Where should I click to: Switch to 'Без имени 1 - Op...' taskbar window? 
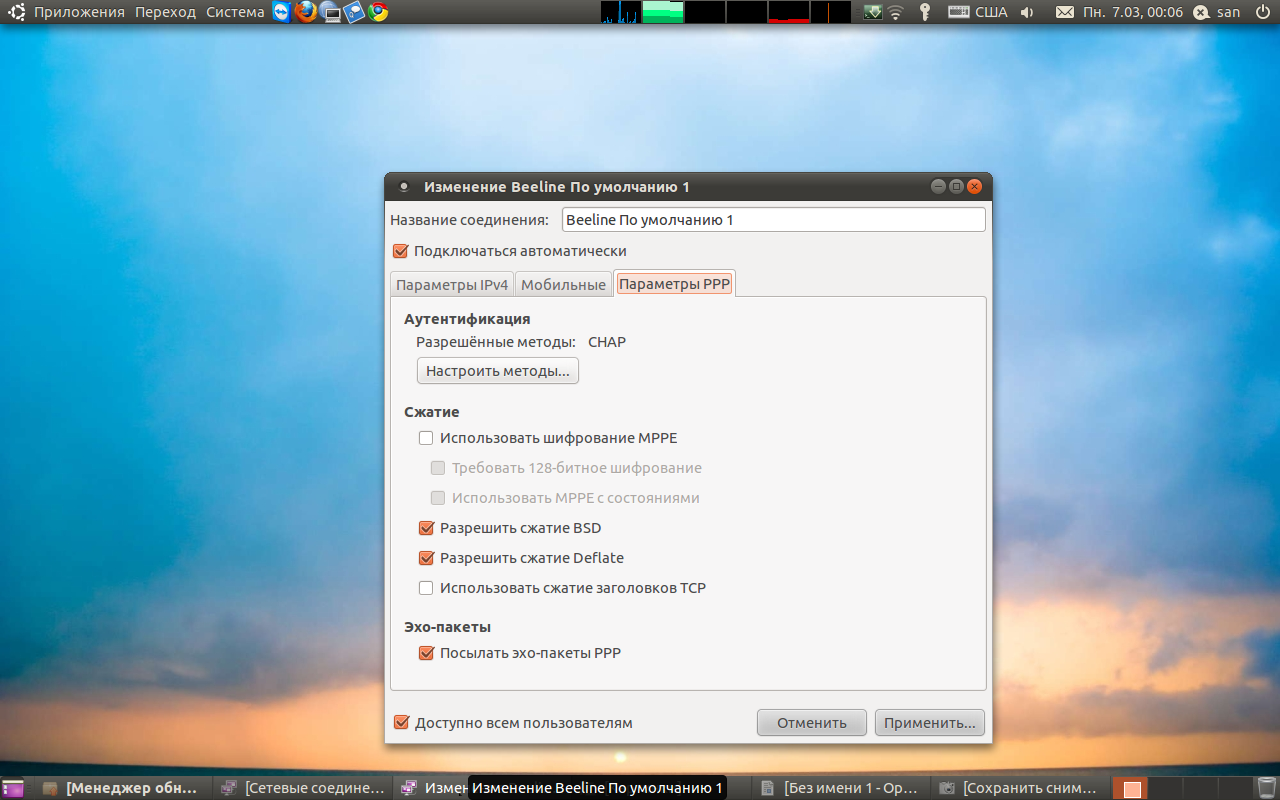[x=842, y=788]
